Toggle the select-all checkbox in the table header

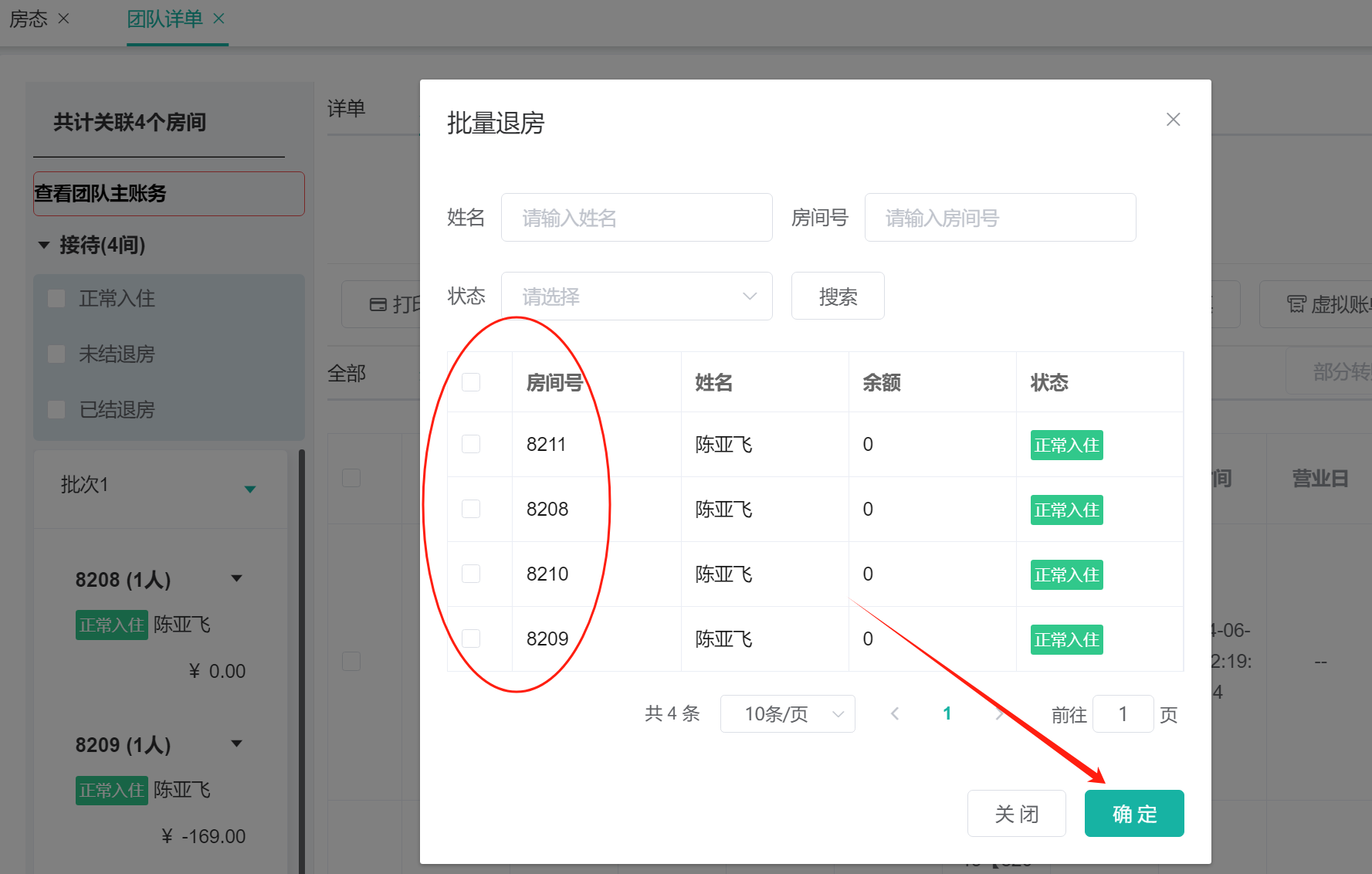[471, 382]
